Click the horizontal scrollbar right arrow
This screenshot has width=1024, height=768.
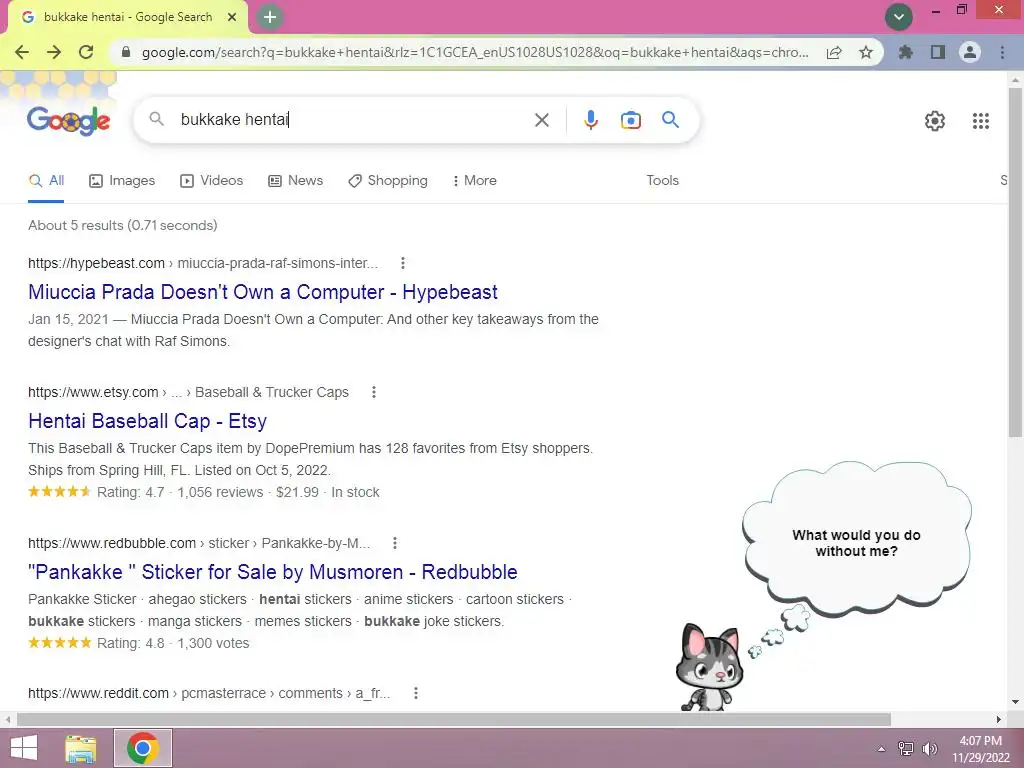point(999,720)
